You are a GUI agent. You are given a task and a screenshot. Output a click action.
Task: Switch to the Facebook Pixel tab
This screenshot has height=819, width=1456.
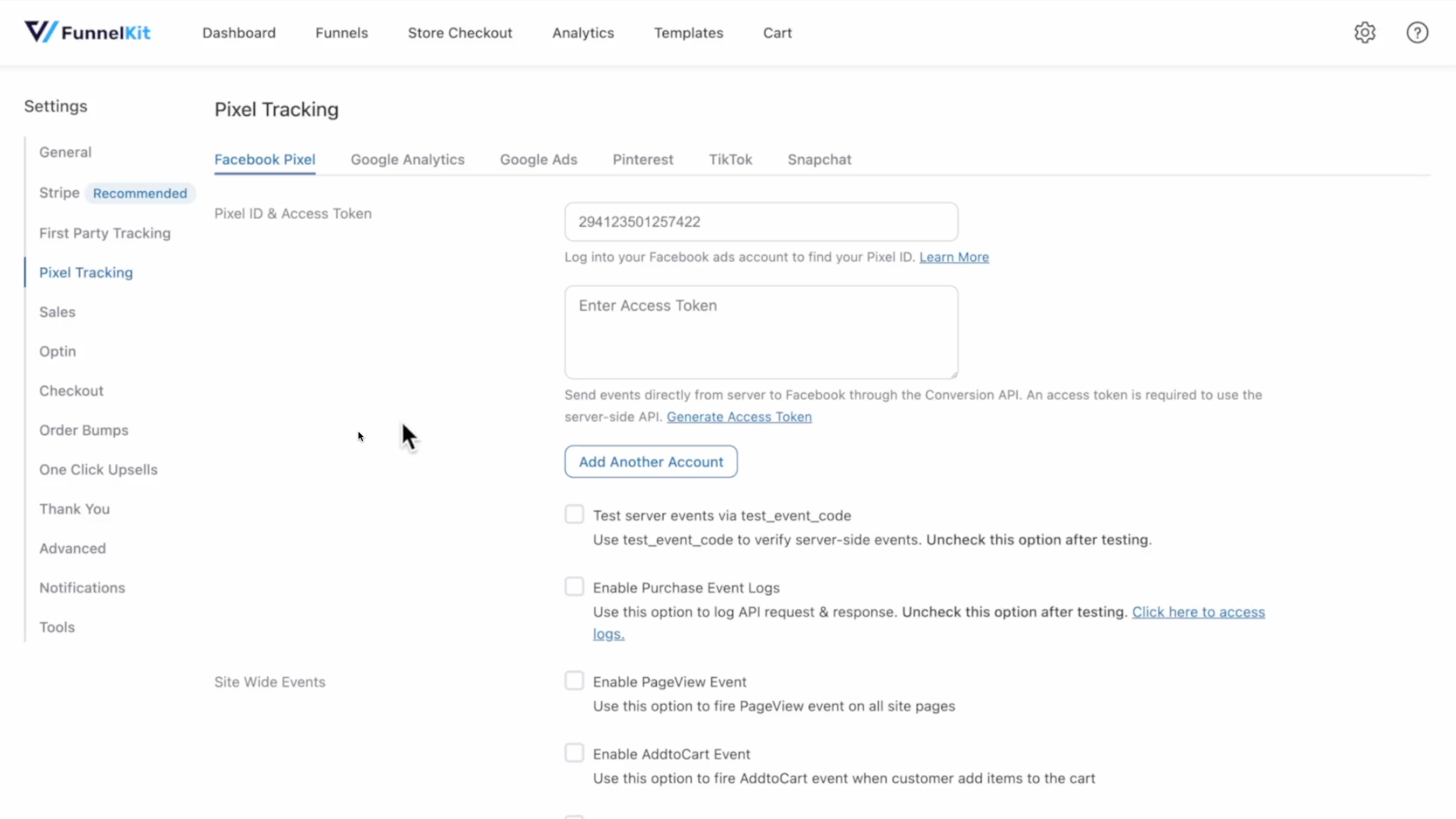265,159
